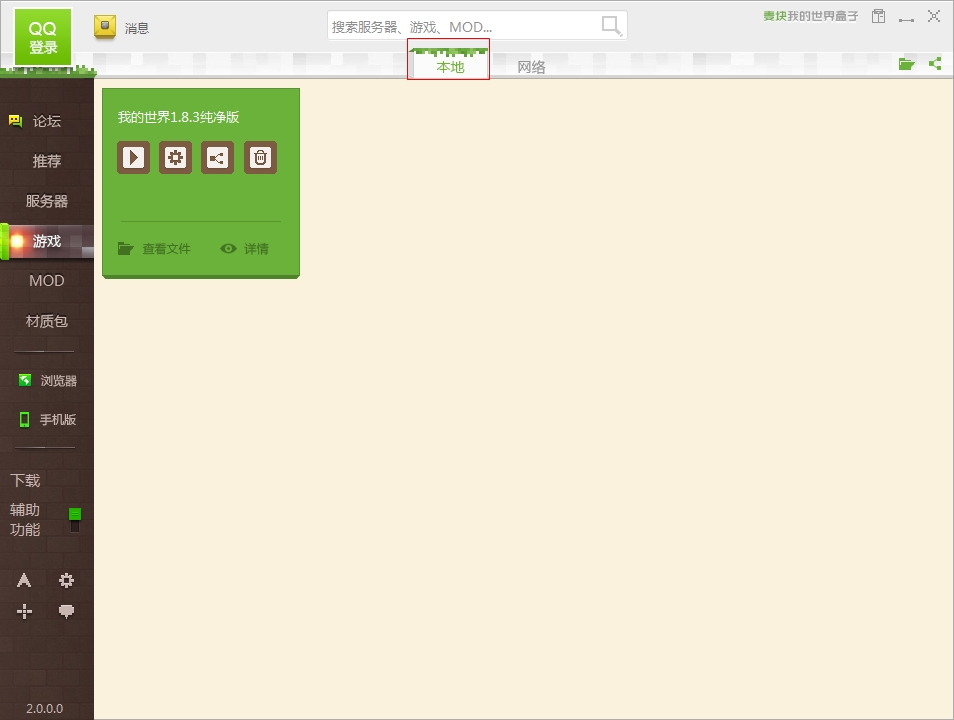
Task: Click the QQ登录 login button
Action: [43, 38]
